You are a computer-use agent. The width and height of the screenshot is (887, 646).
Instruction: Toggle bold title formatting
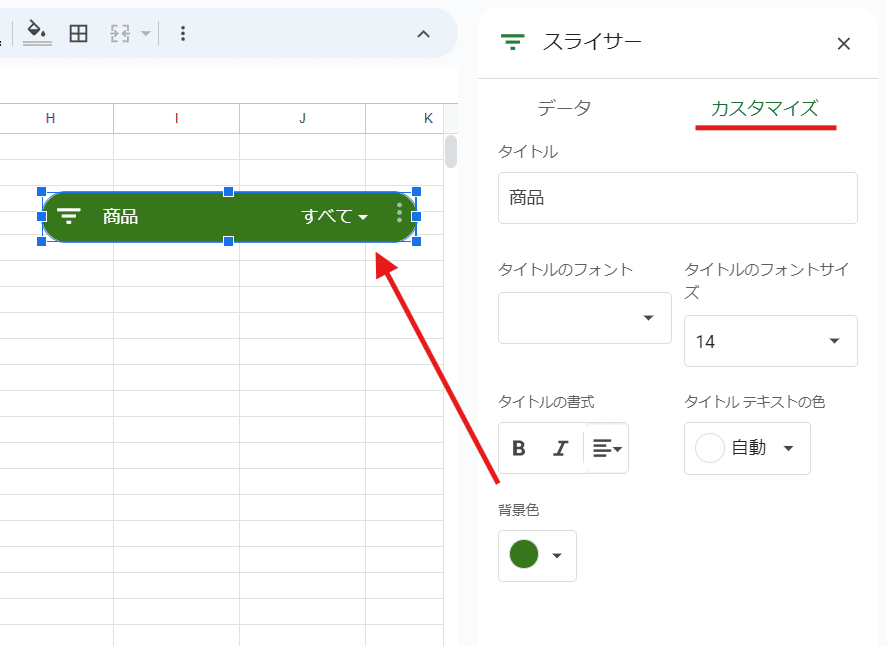[x=519, y=448]
